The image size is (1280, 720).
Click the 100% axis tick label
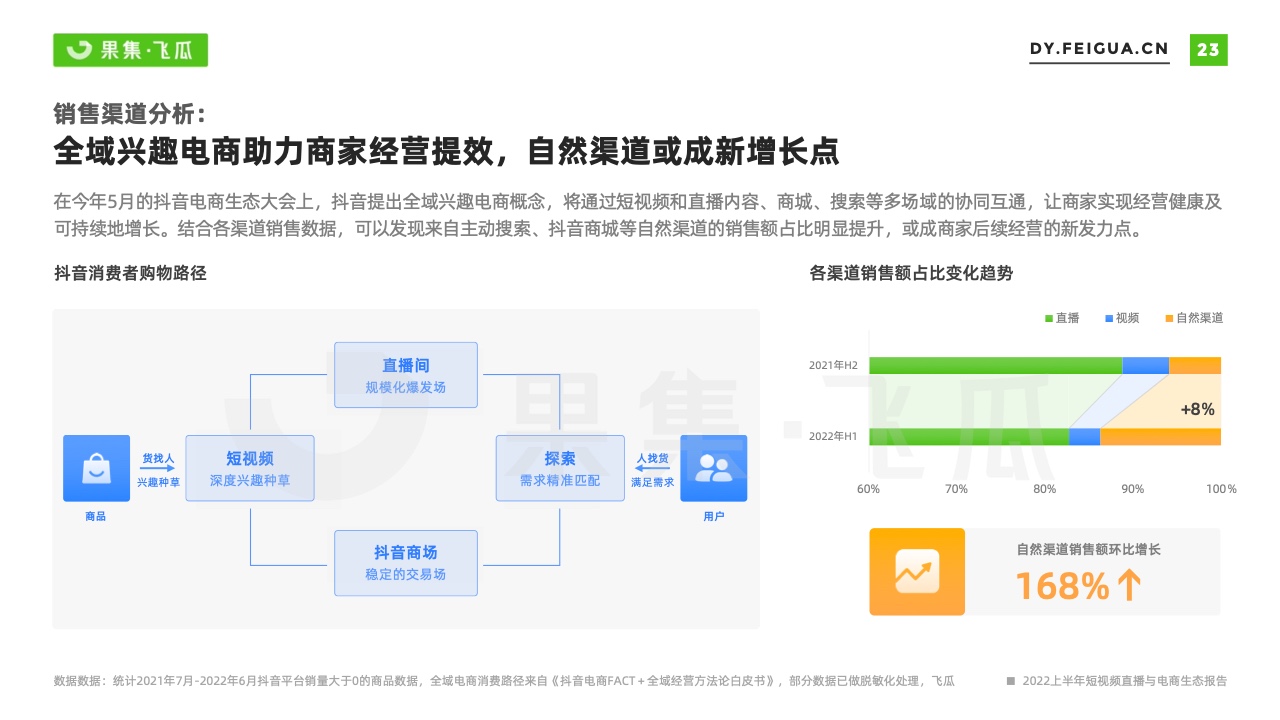1221,489
